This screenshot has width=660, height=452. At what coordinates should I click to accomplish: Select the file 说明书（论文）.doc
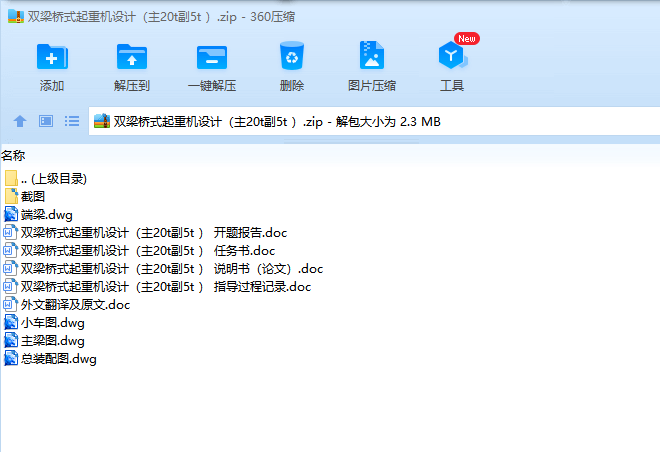click(x=172, y=269)
